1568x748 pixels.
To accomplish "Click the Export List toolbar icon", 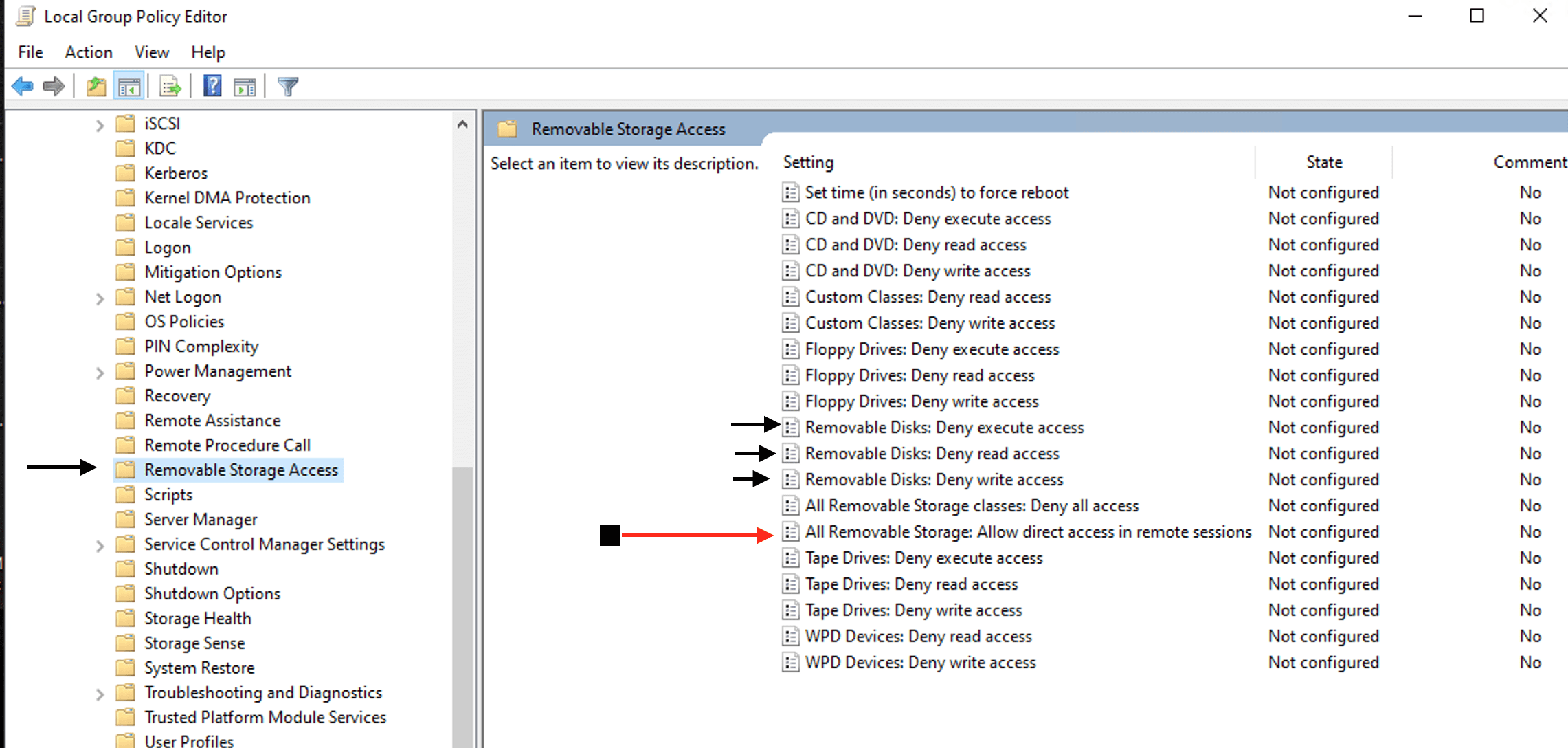I will pyautogui.click(x=170, y=87).
